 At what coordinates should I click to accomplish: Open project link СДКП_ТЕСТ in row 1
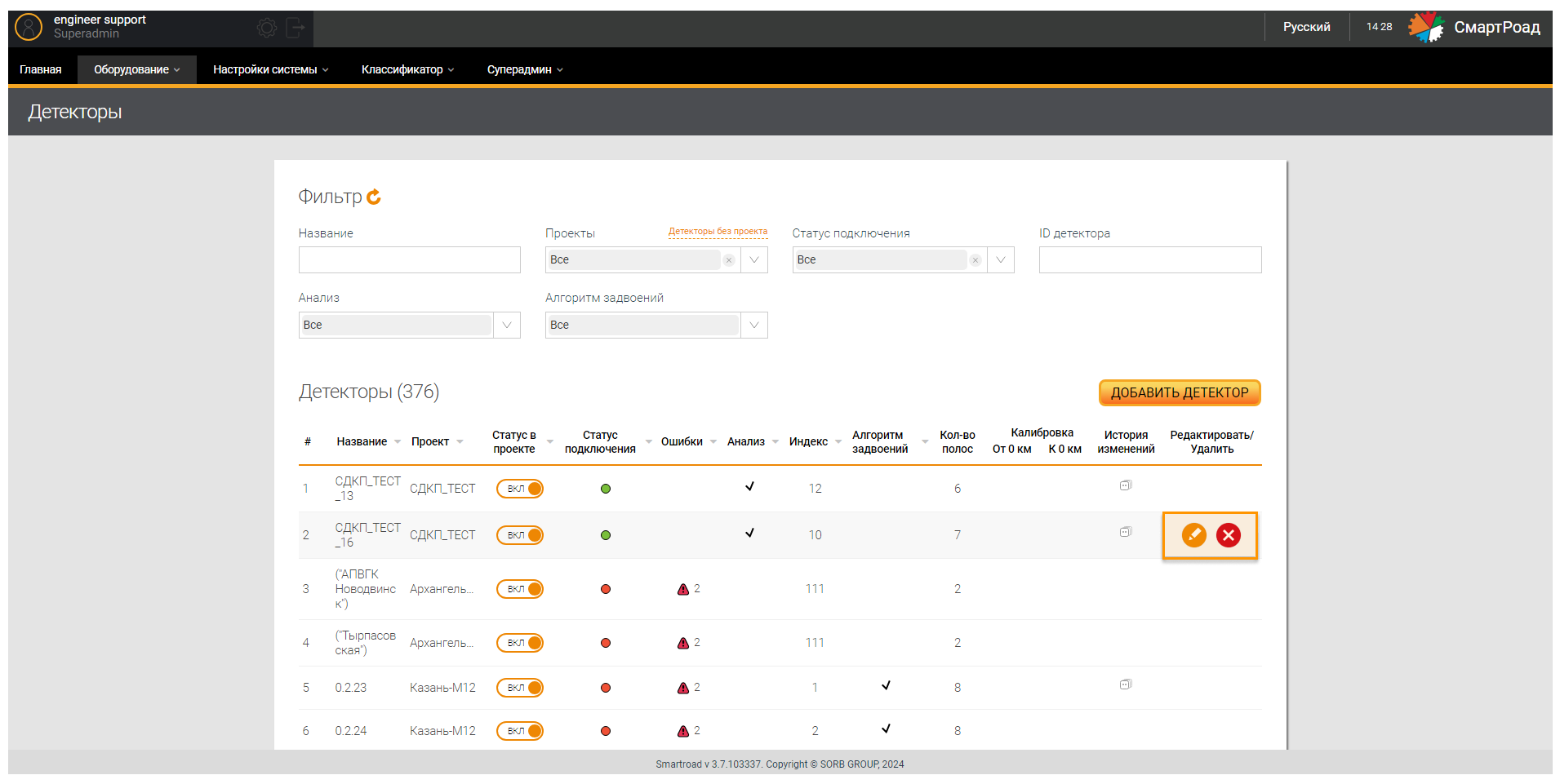[442, 489]
